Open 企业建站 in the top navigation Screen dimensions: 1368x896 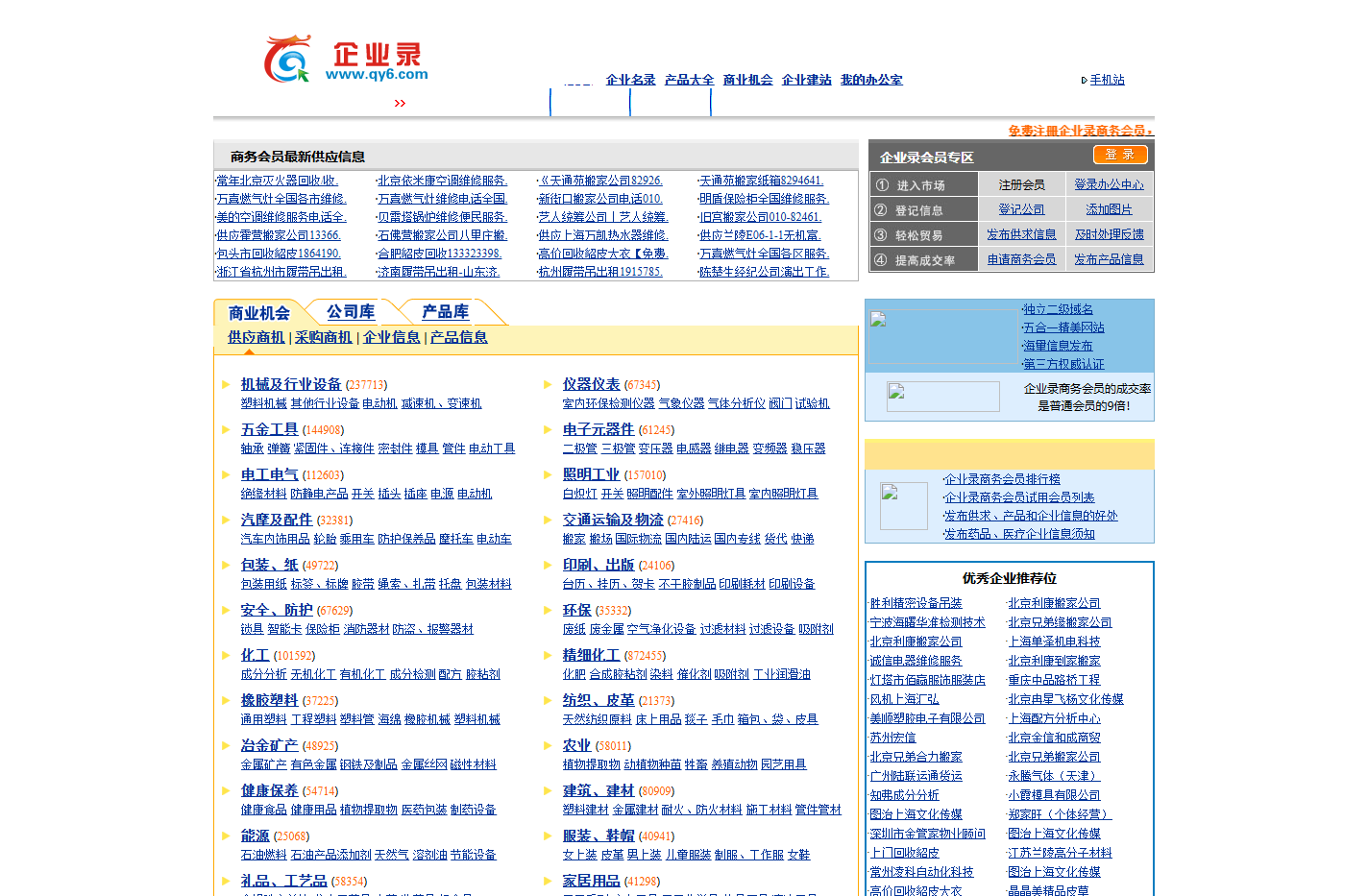807,80
